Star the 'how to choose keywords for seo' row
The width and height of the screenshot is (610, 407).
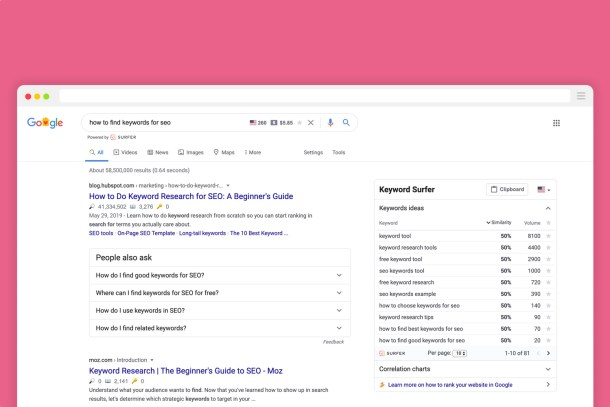(x=549, y=305)
